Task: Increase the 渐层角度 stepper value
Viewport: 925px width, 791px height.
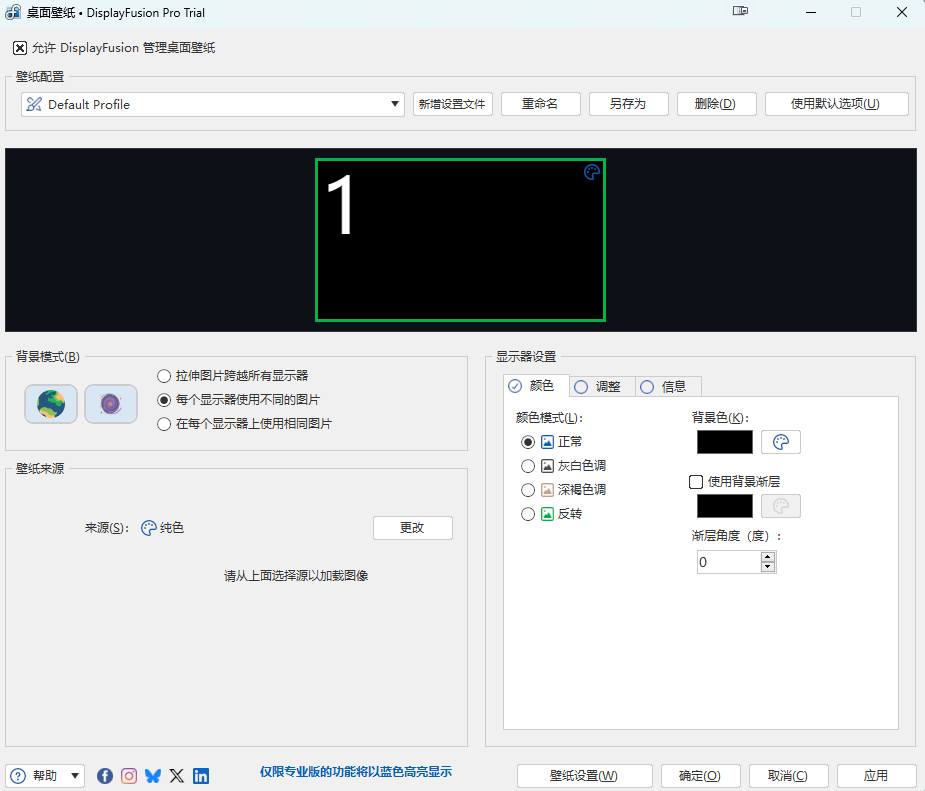Action: pyautogui.click(x=768, y=557)
